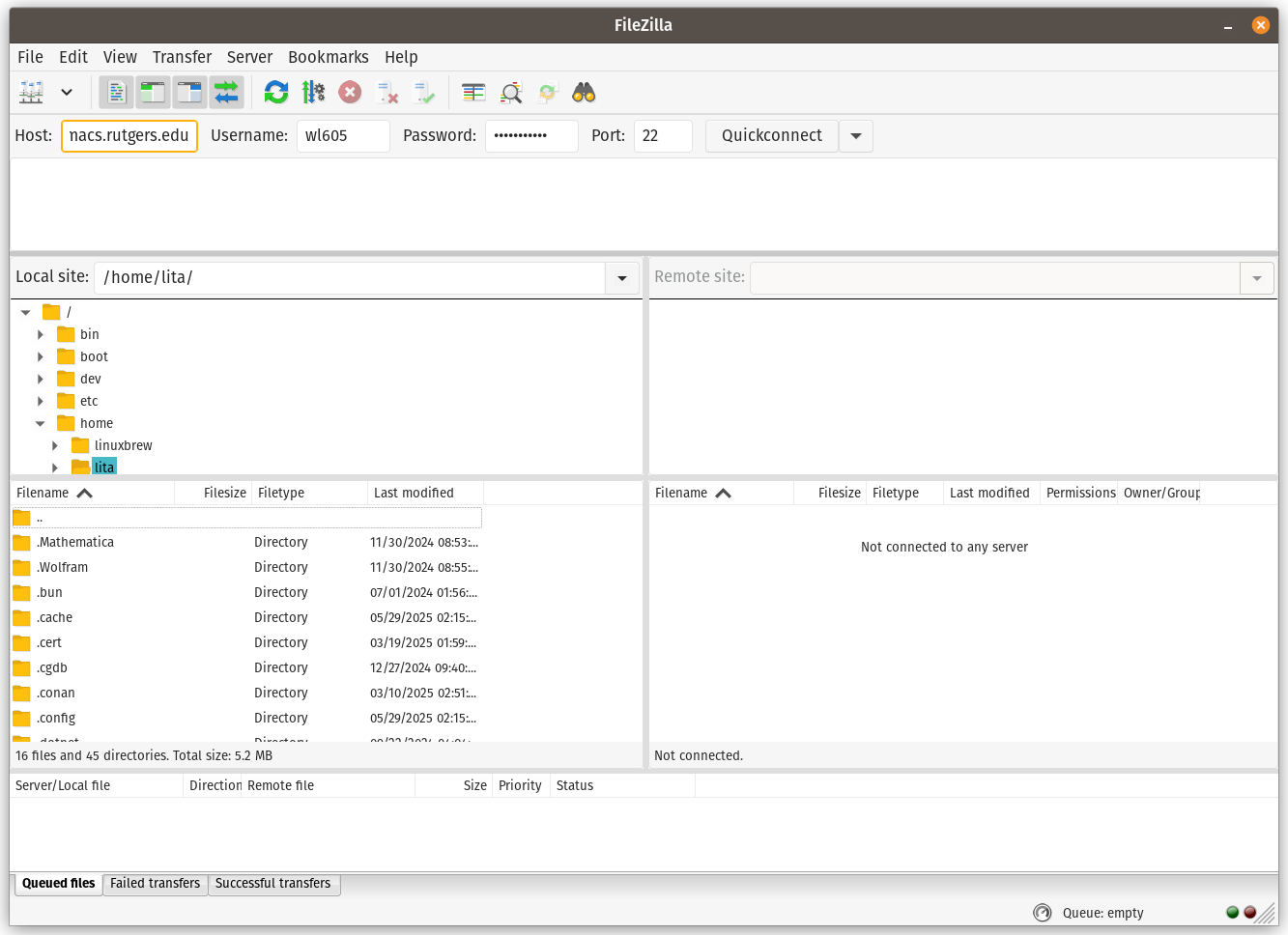Click the Local site path field
The height and width of the screenshot is (935, 1288).
(x=350, y=278)
